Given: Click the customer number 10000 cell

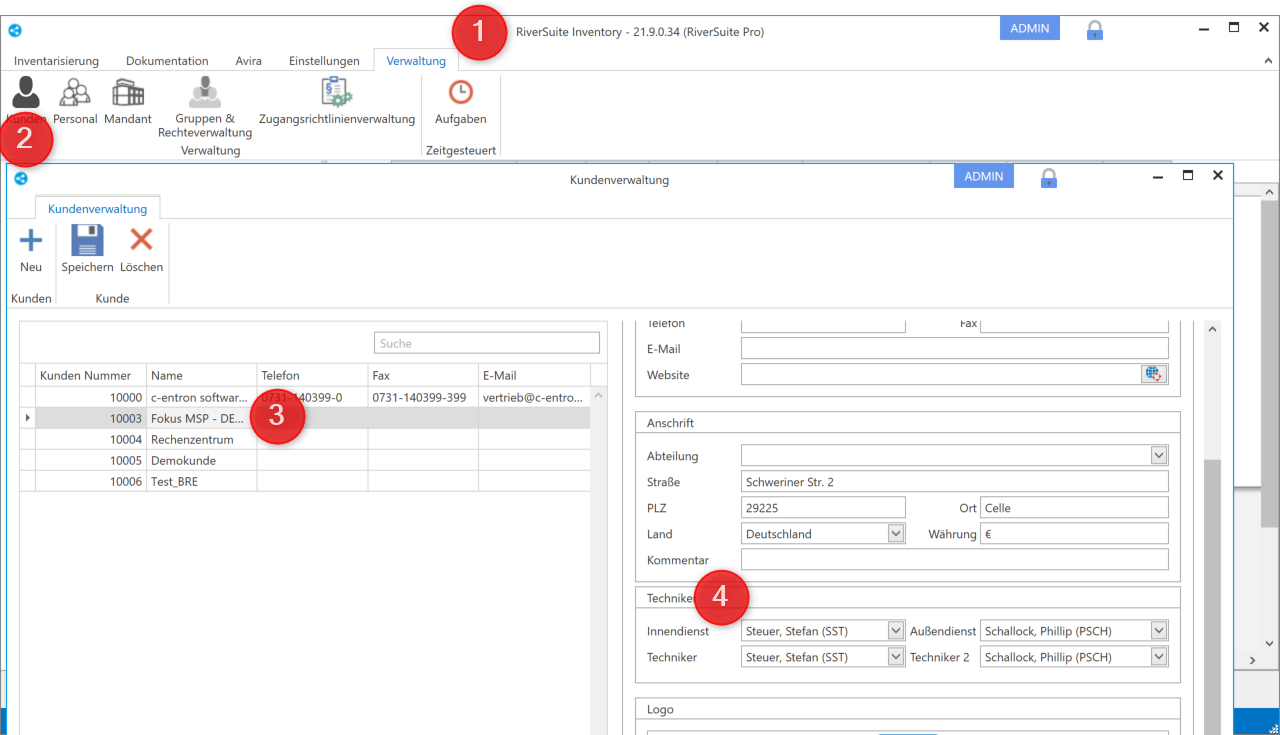Looking at the screenshot, I should (91, 397).
